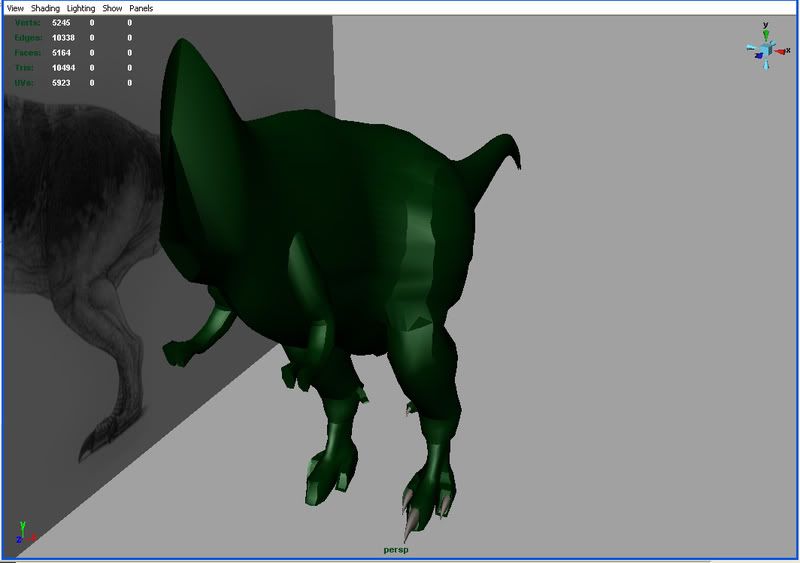Click the UVs count 5923 readout
Screen dimensions: 800x563
click(x=62, y=83)
